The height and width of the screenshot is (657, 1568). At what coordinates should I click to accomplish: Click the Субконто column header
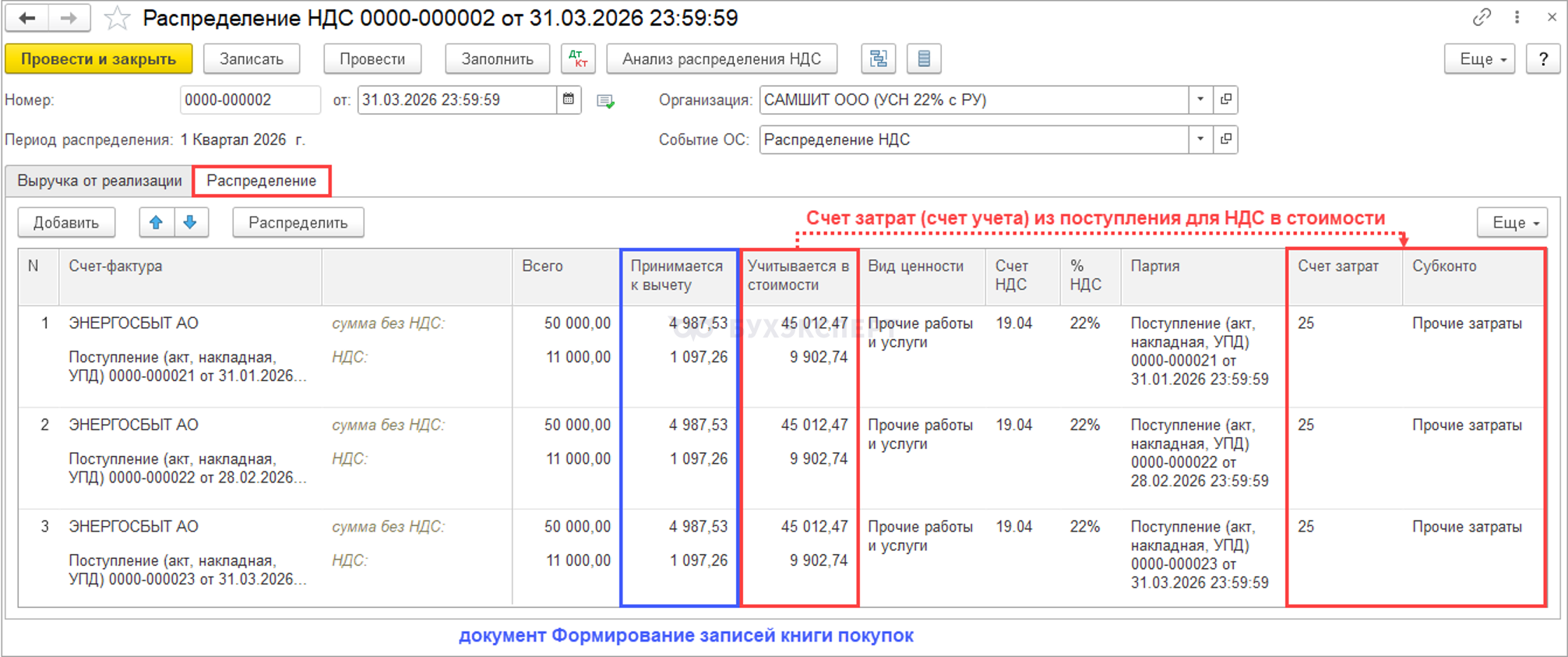coord(1474,277)
